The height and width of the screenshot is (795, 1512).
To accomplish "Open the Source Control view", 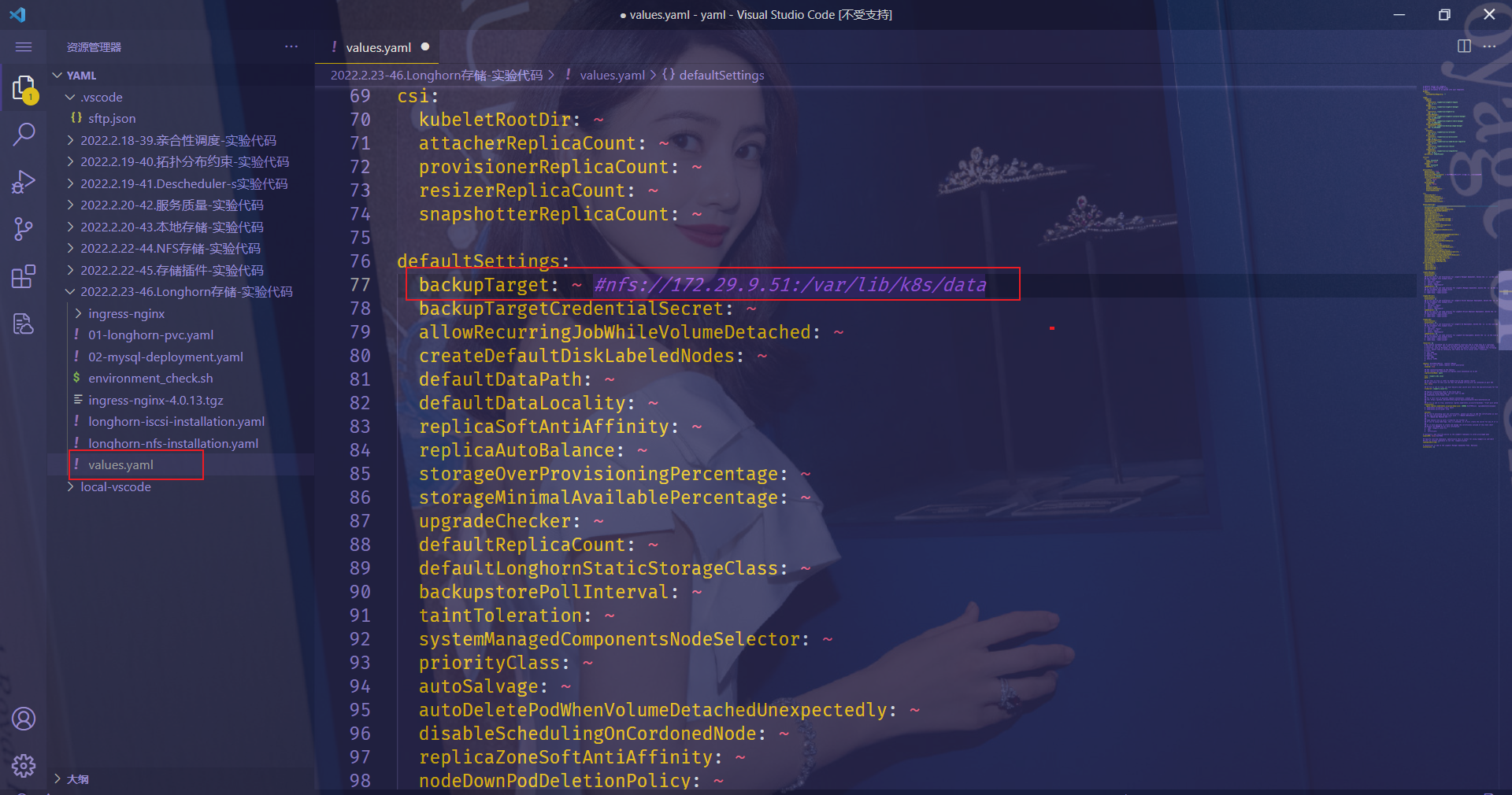I will [24, 229].
